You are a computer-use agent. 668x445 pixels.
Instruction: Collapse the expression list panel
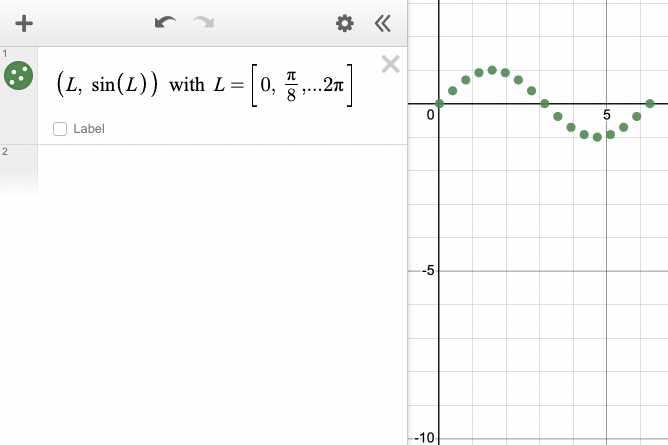tap(382, 24)
